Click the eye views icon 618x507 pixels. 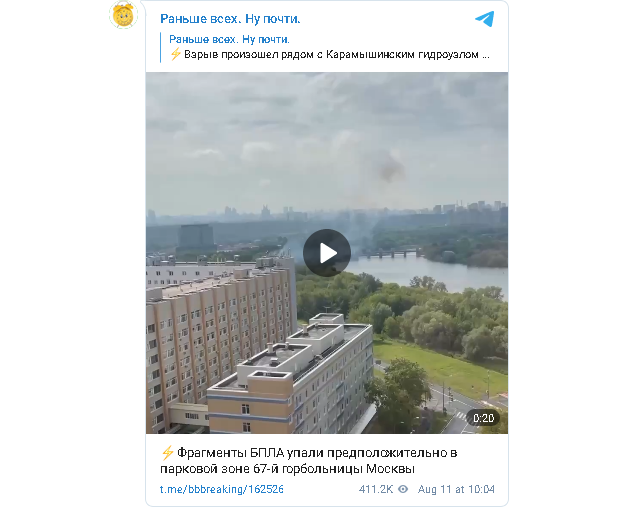pyautogui.click(x=403, y=489)
